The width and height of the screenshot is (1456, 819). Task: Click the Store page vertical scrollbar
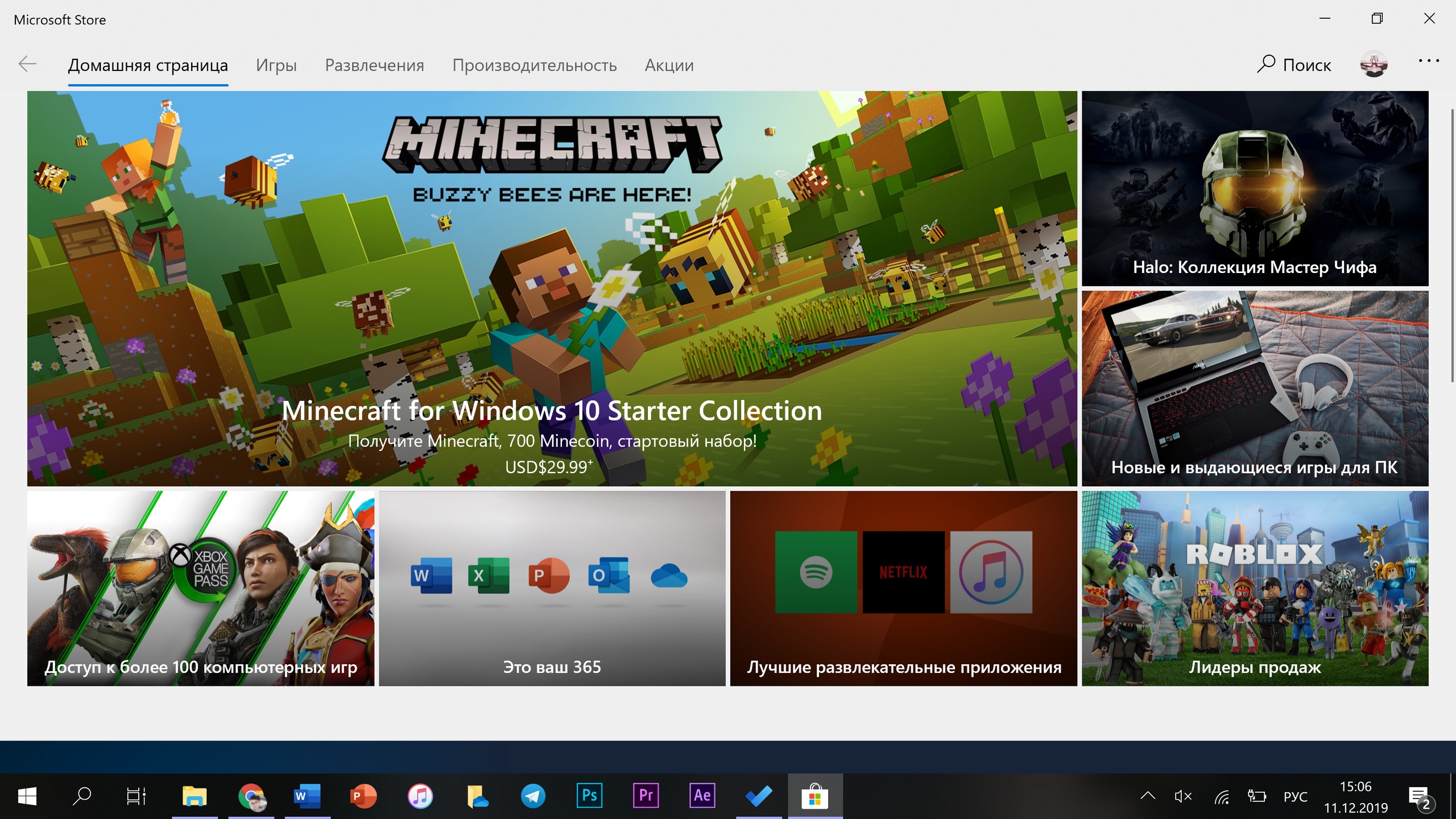[x=1451, y=245]
